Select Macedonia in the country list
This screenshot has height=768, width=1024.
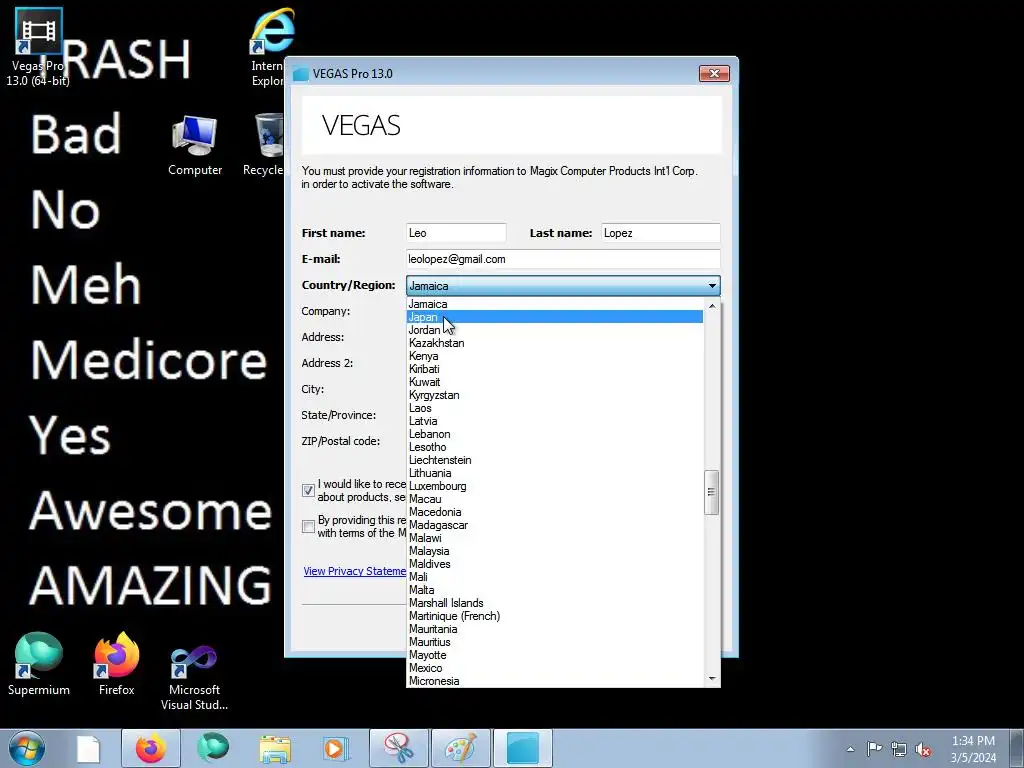(x=554, y=512)
